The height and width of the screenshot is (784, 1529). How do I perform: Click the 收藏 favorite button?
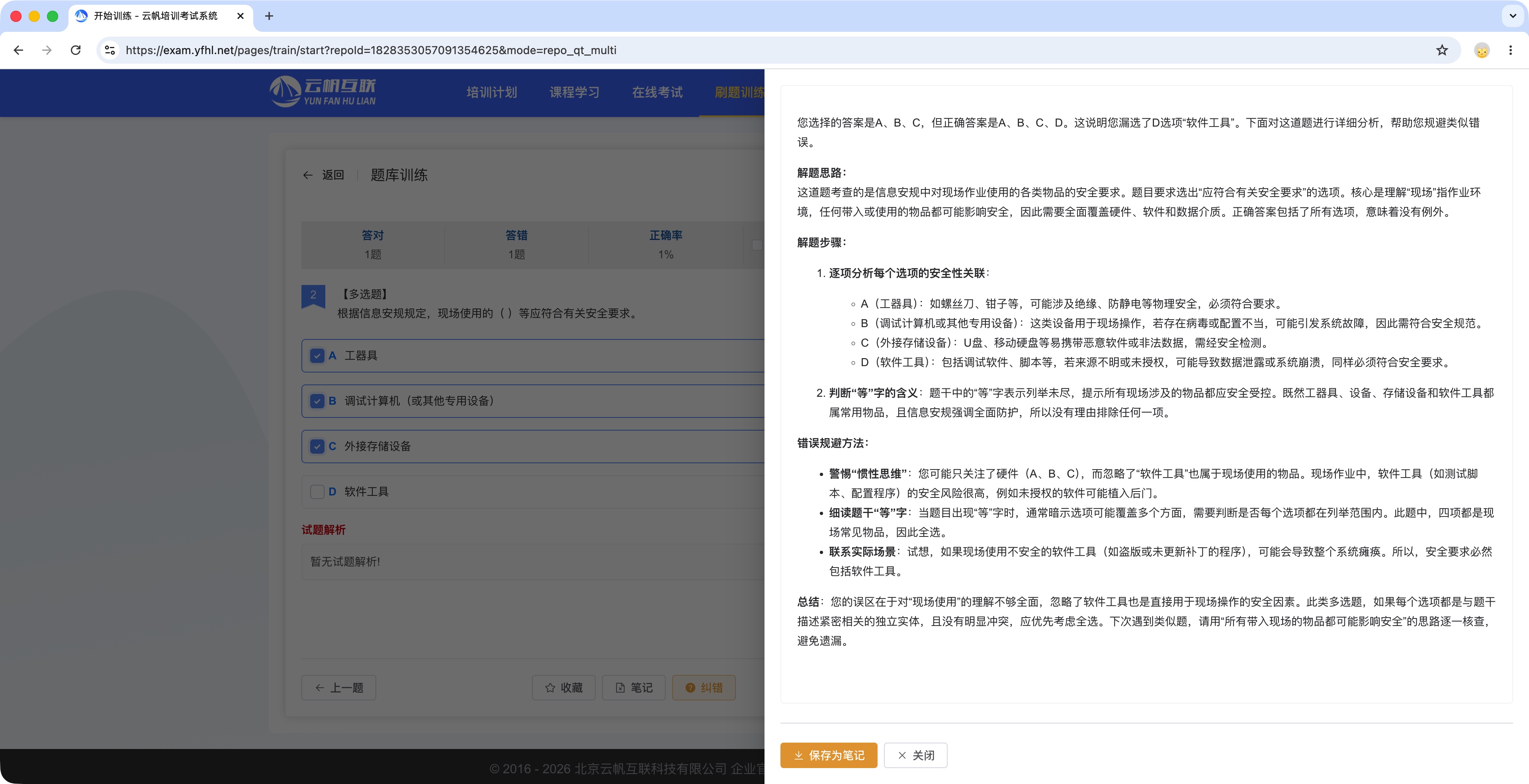(x=563, y=687)
